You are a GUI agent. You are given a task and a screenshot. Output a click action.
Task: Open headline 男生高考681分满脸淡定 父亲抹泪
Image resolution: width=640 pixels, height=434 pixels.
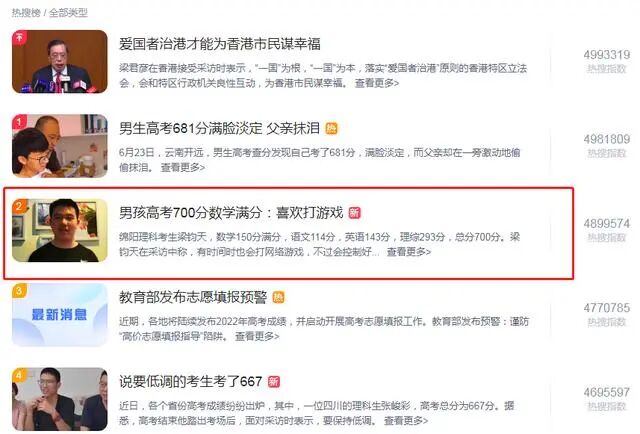point(219,129)
